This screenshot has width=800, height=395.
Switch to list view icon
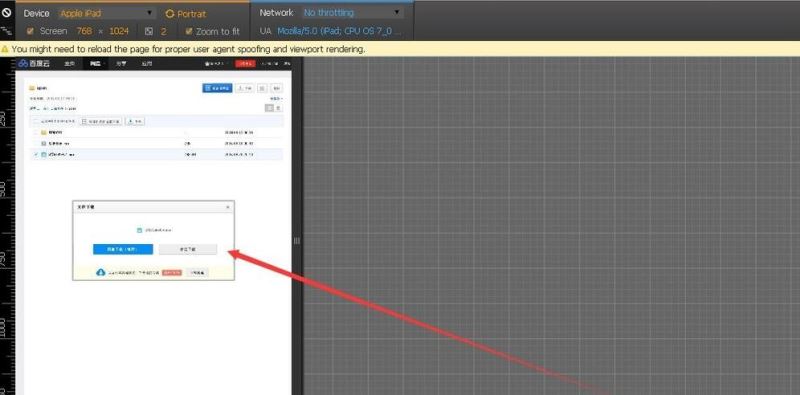pyautogui.click(x=269, y=108)
